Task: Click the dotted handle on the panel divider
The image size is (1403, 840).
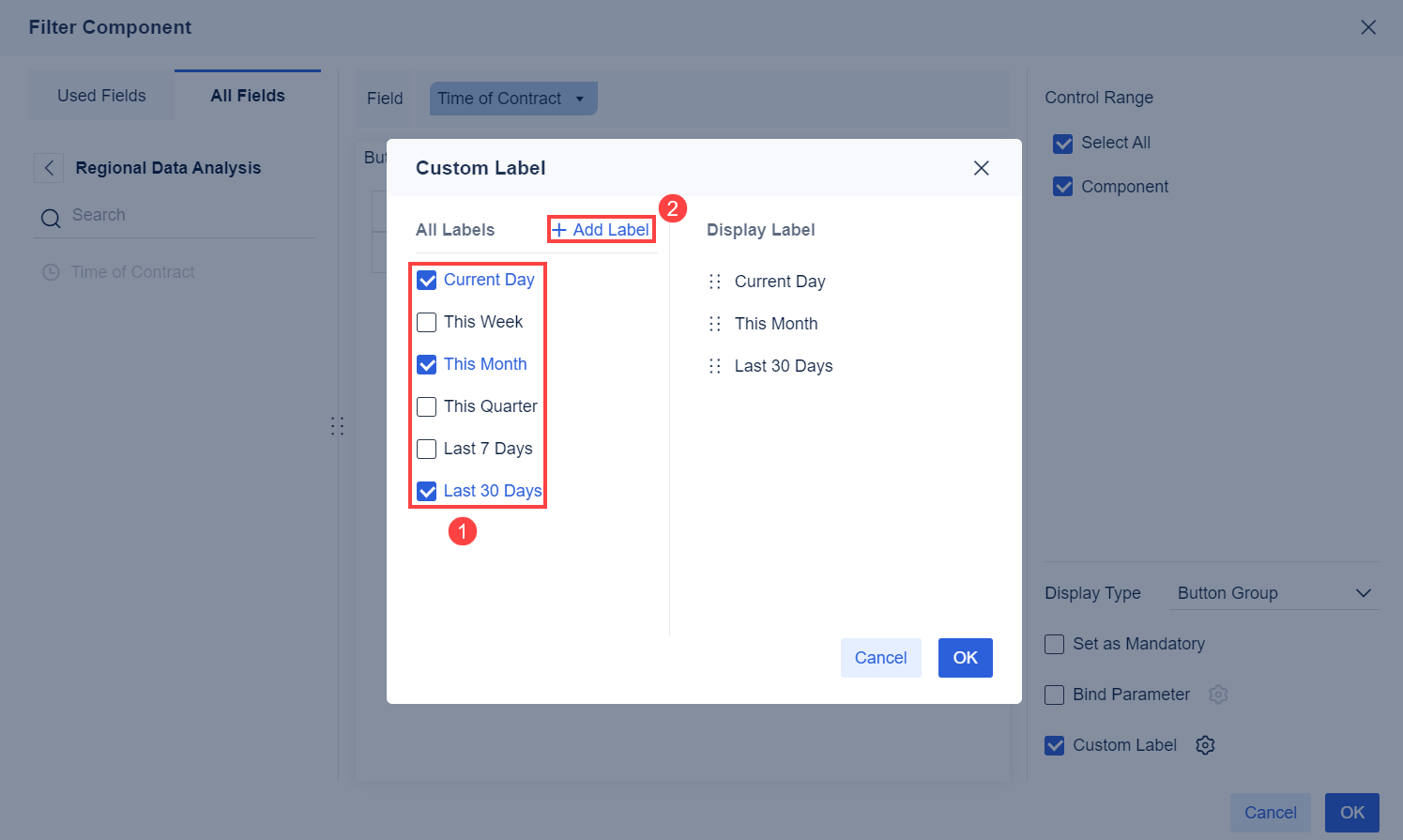Action: 338,425
